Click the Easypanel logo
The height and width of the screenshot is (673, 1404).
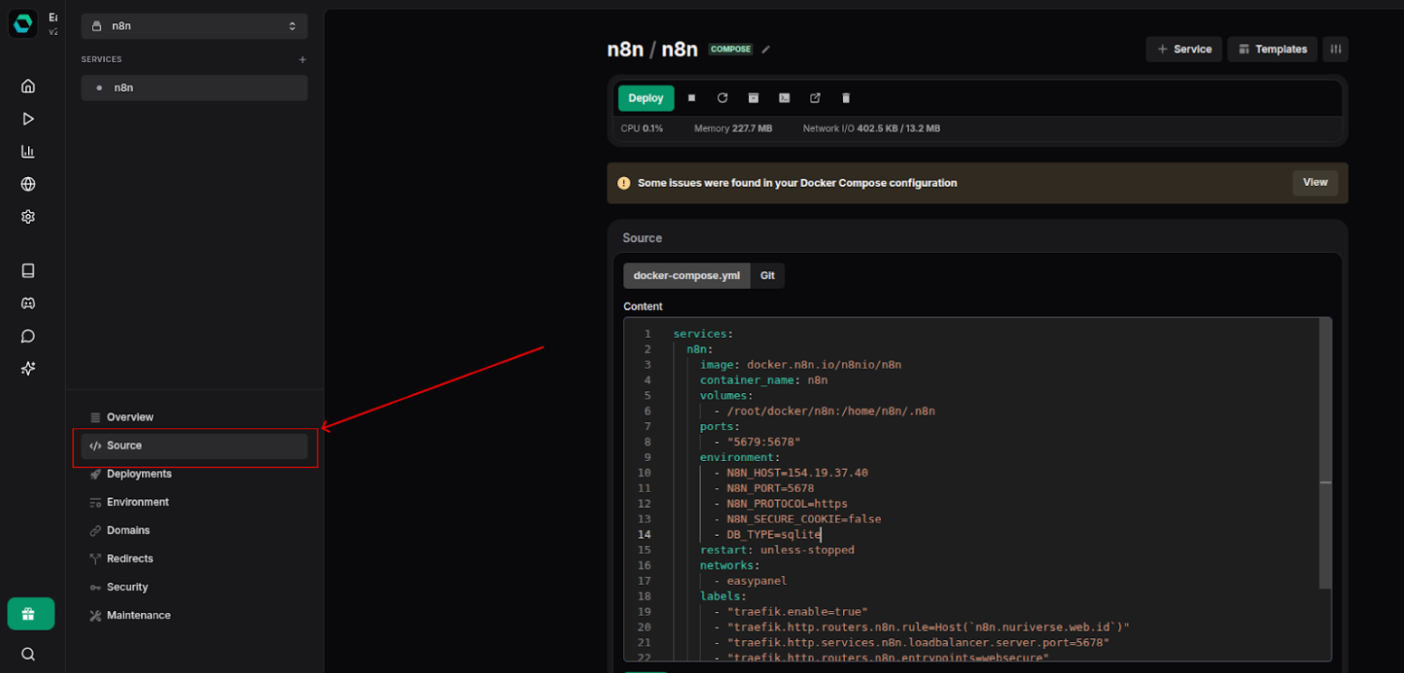(x=23, y=24)
